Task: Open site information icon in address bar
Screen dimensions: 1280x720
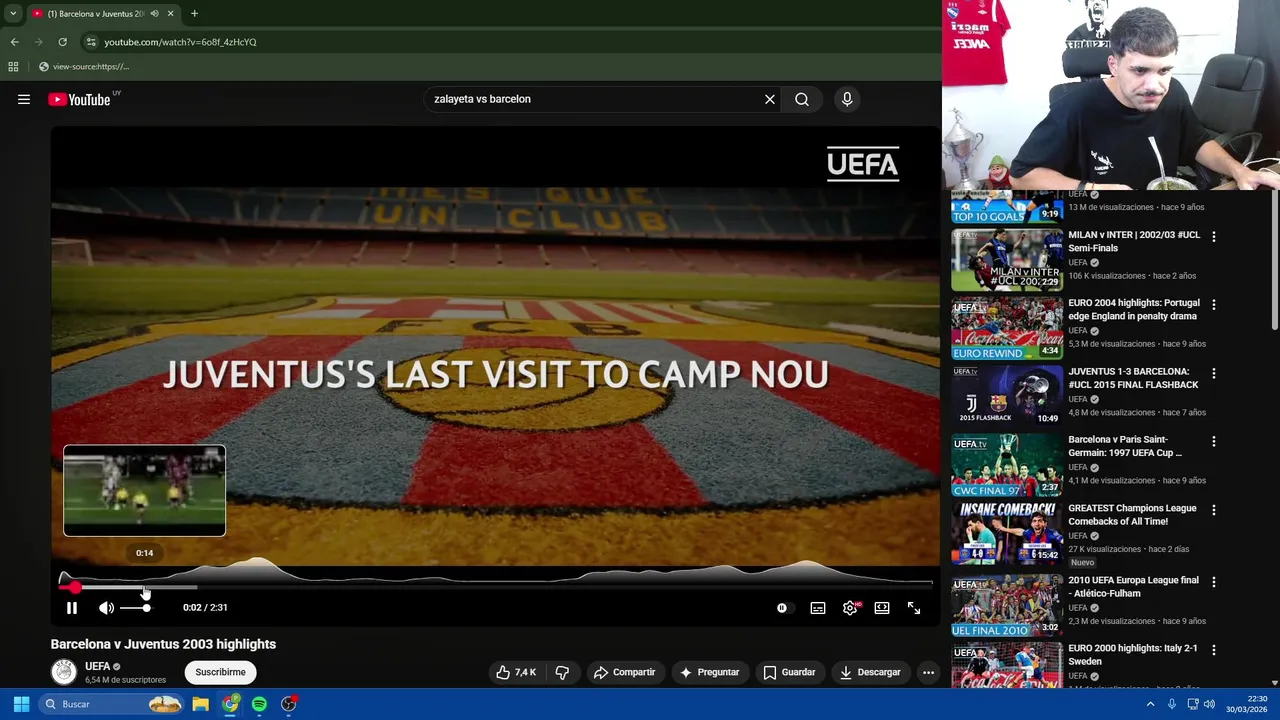Action: tap(91, 42)
